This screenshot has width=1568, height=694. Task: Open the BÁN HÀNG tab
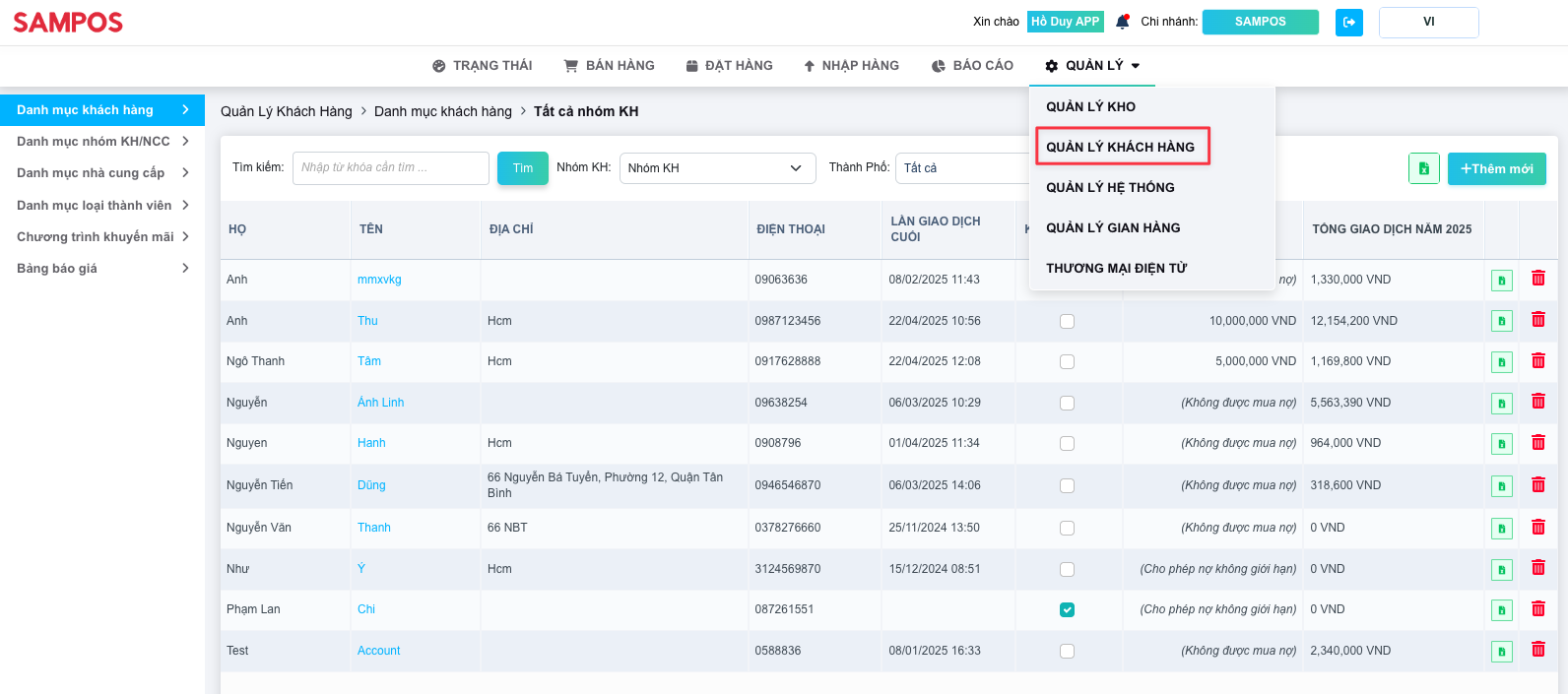click(x=609, y=66)
